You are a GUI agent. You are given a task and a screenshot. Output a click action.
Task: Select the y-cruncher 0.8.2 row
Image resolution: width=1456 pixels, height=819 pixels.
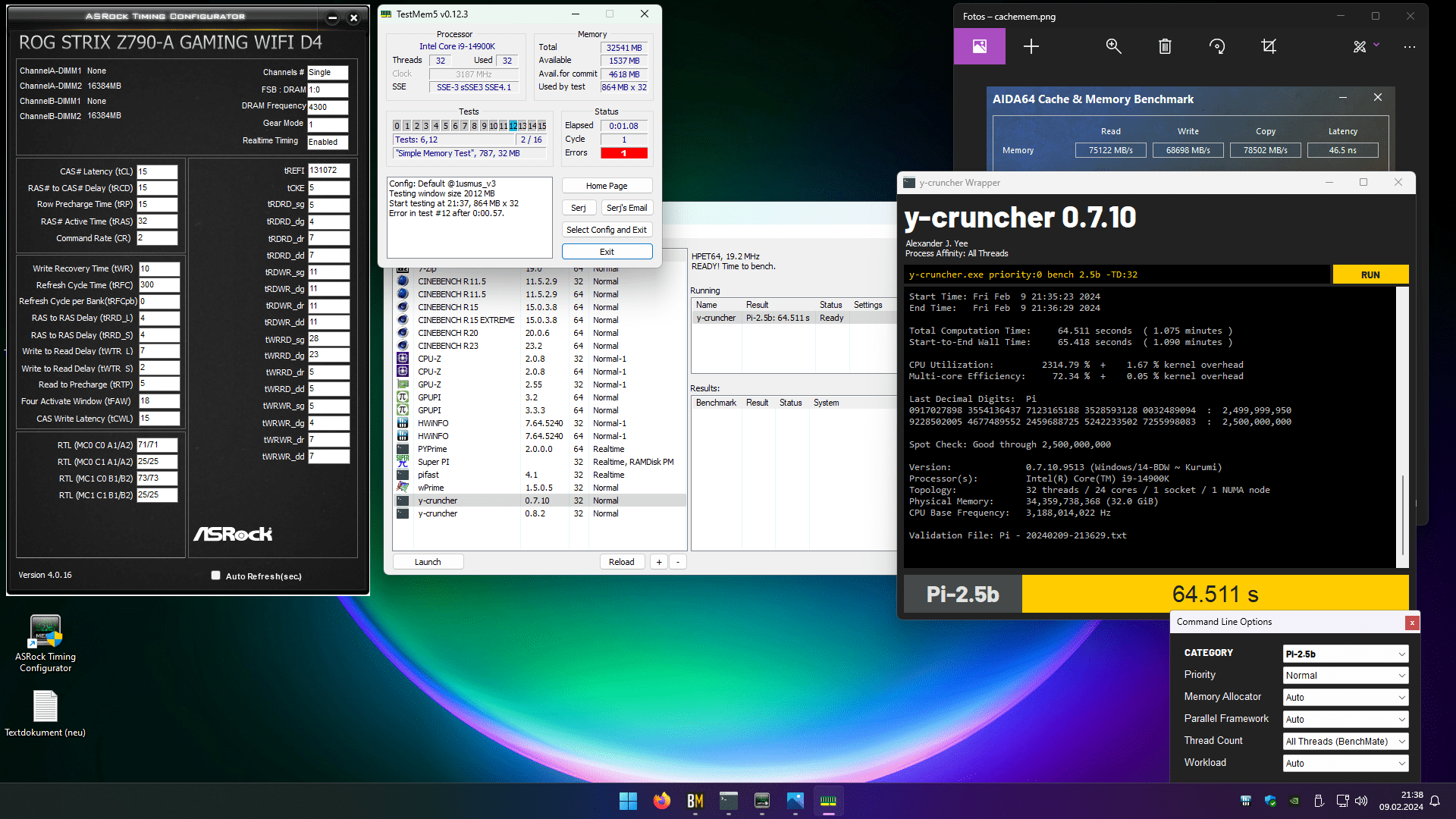pyautogui.click(x=540, y=513)
